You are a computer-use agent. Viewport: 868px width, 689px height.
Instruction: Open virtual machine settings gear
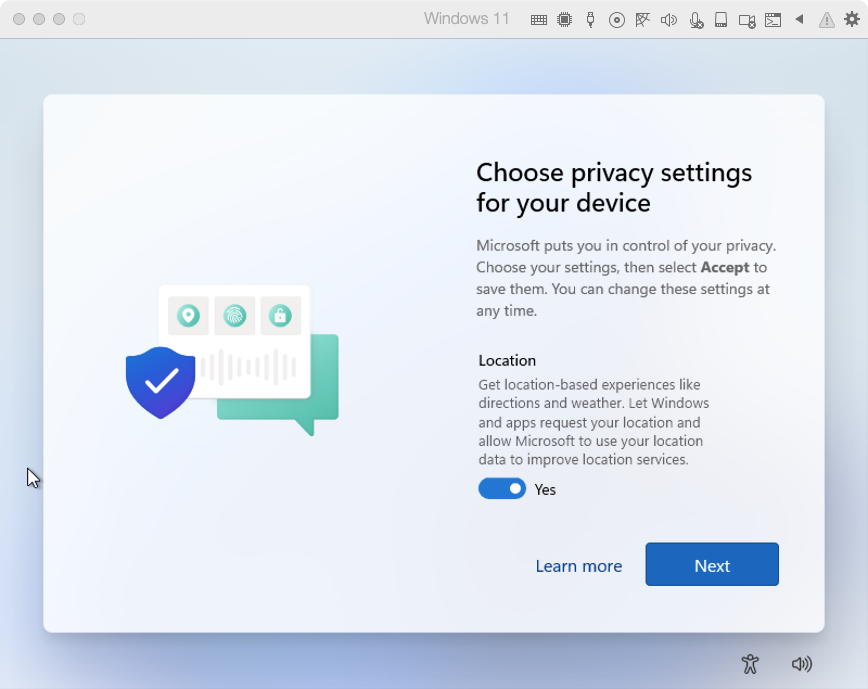pyautogui.click(x=852, y=19)
